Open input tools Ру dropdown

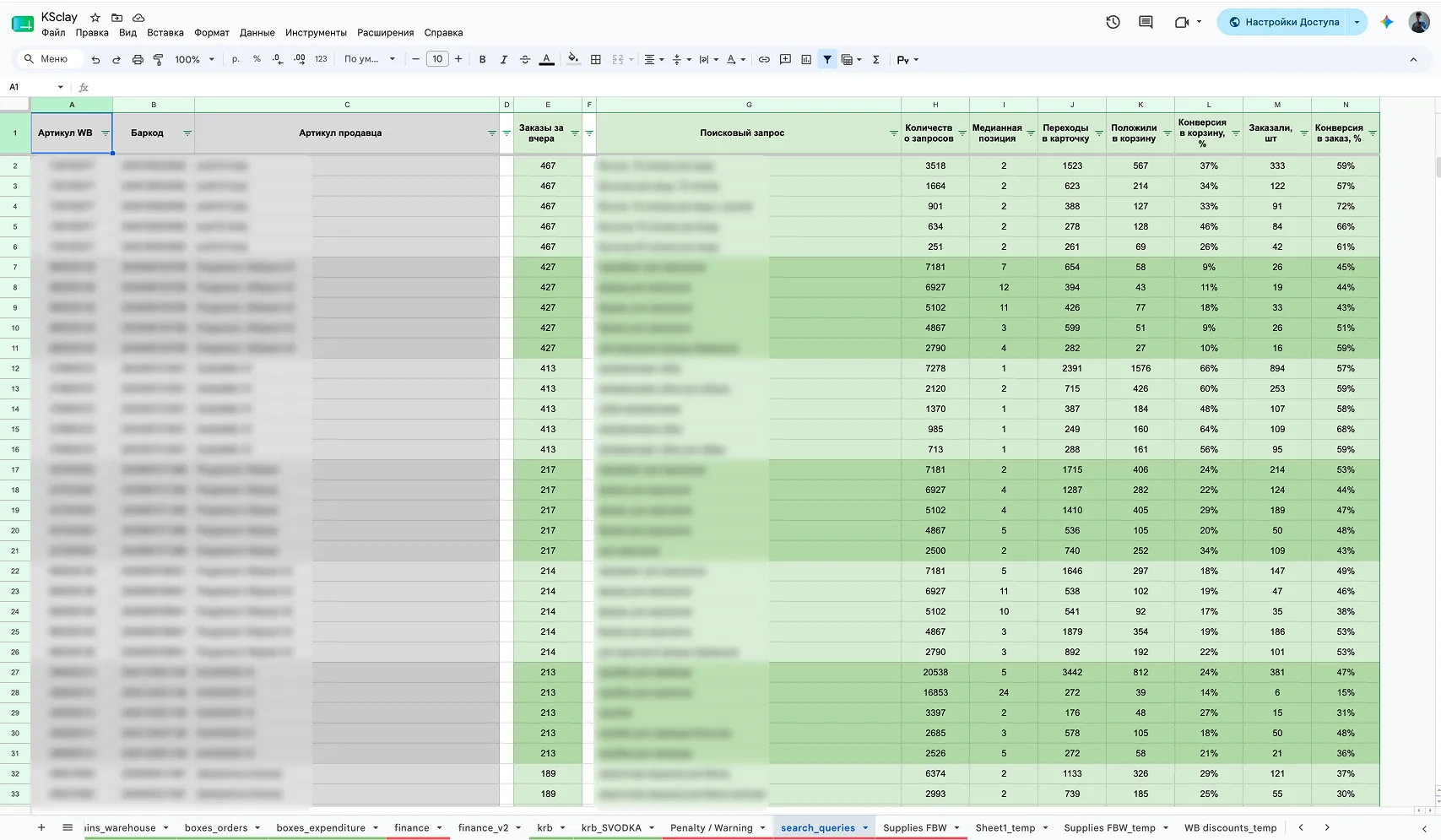pos(907,60)
